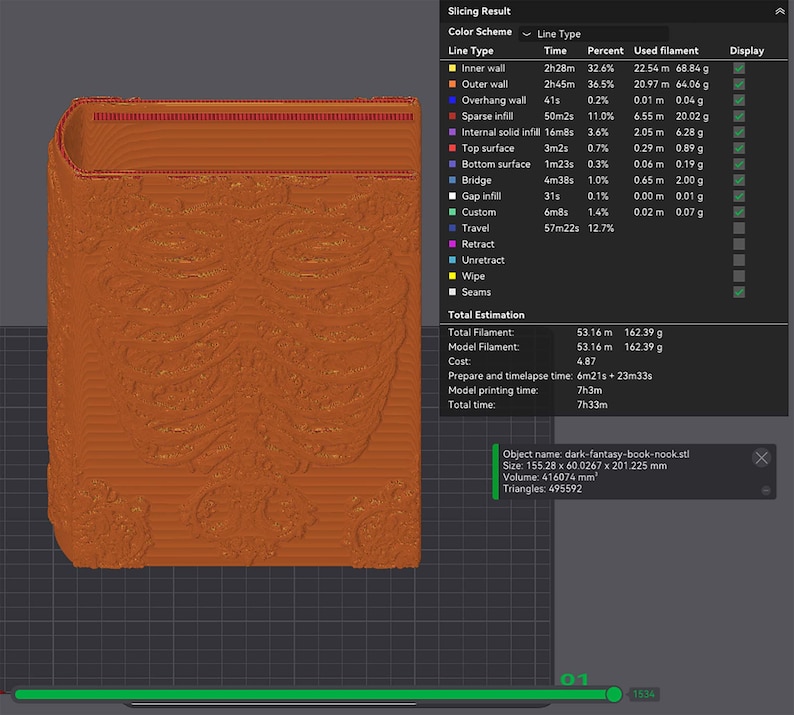794x715 pixels.
Task: Click the Model printing time 7h3m
Action: 589,390
